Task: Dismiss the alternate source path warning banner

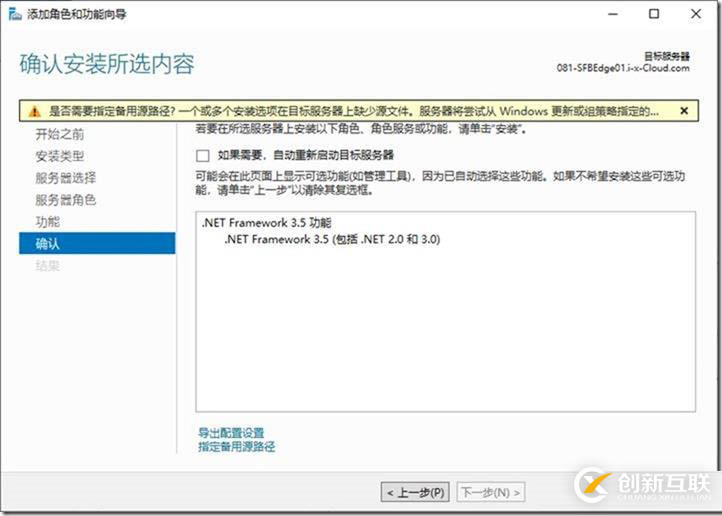Action: pyautogui.click(x=684, y=111)
